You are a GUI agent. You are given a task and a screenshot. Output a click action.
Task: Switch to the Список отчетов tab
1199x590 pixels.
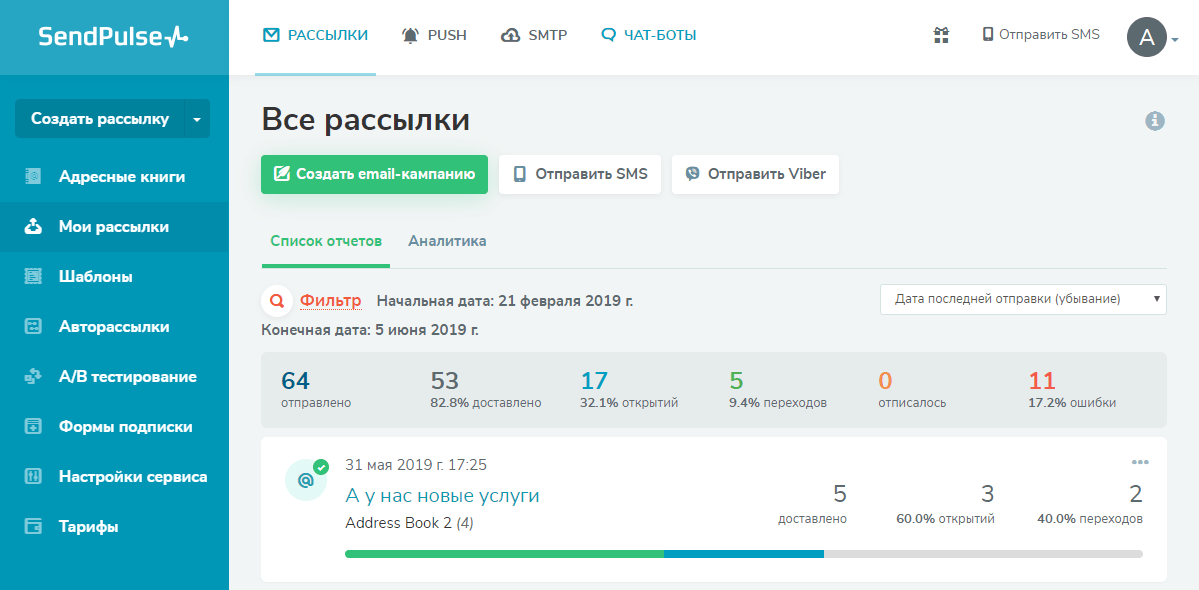click(x=326, y=241)
